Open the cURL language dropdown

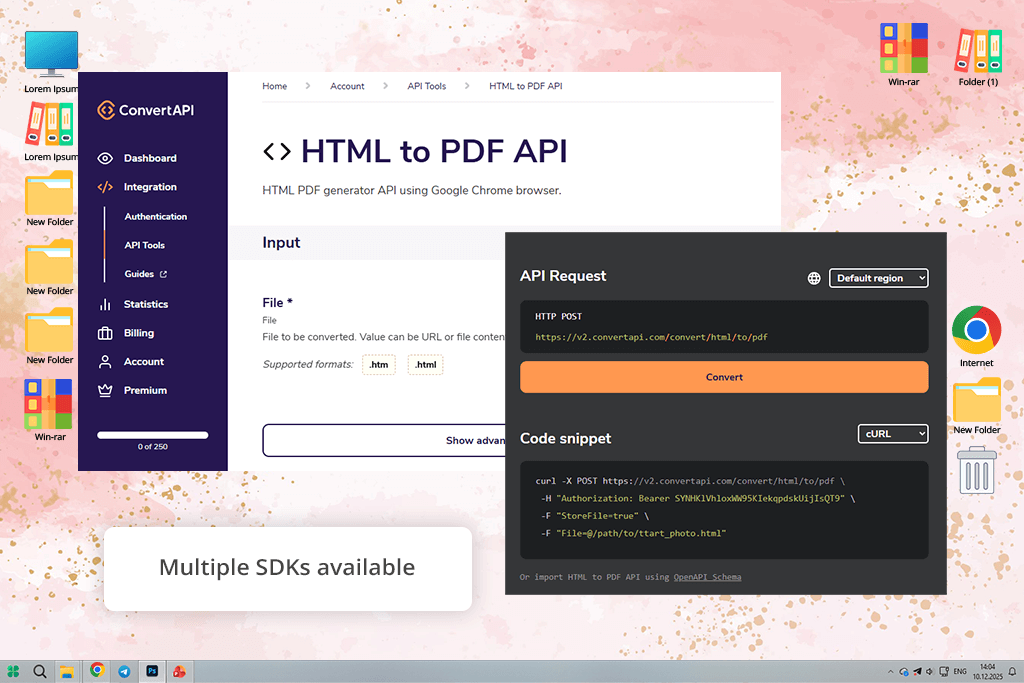pos(893,434)
